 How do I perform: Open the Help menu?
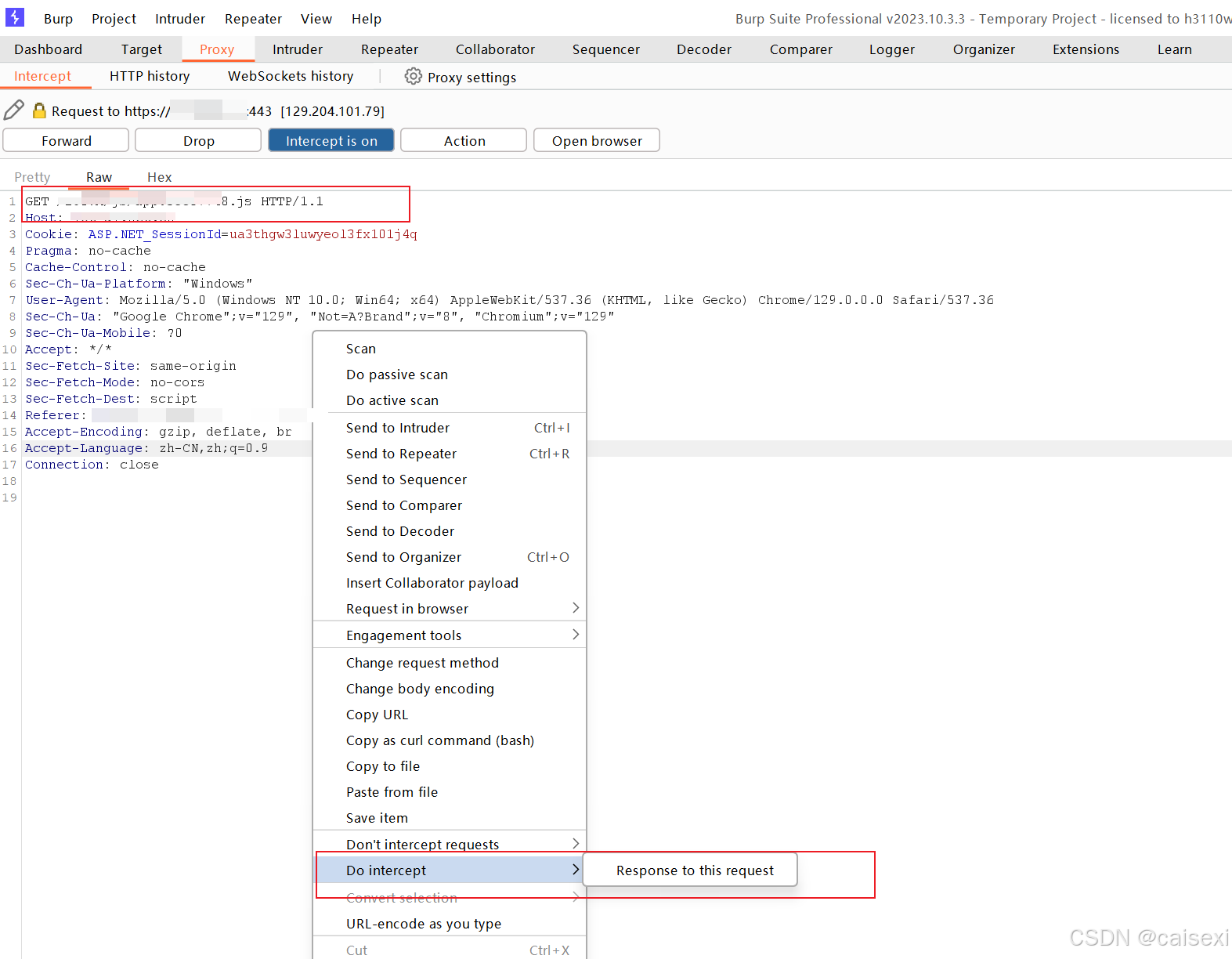point(367,19)
